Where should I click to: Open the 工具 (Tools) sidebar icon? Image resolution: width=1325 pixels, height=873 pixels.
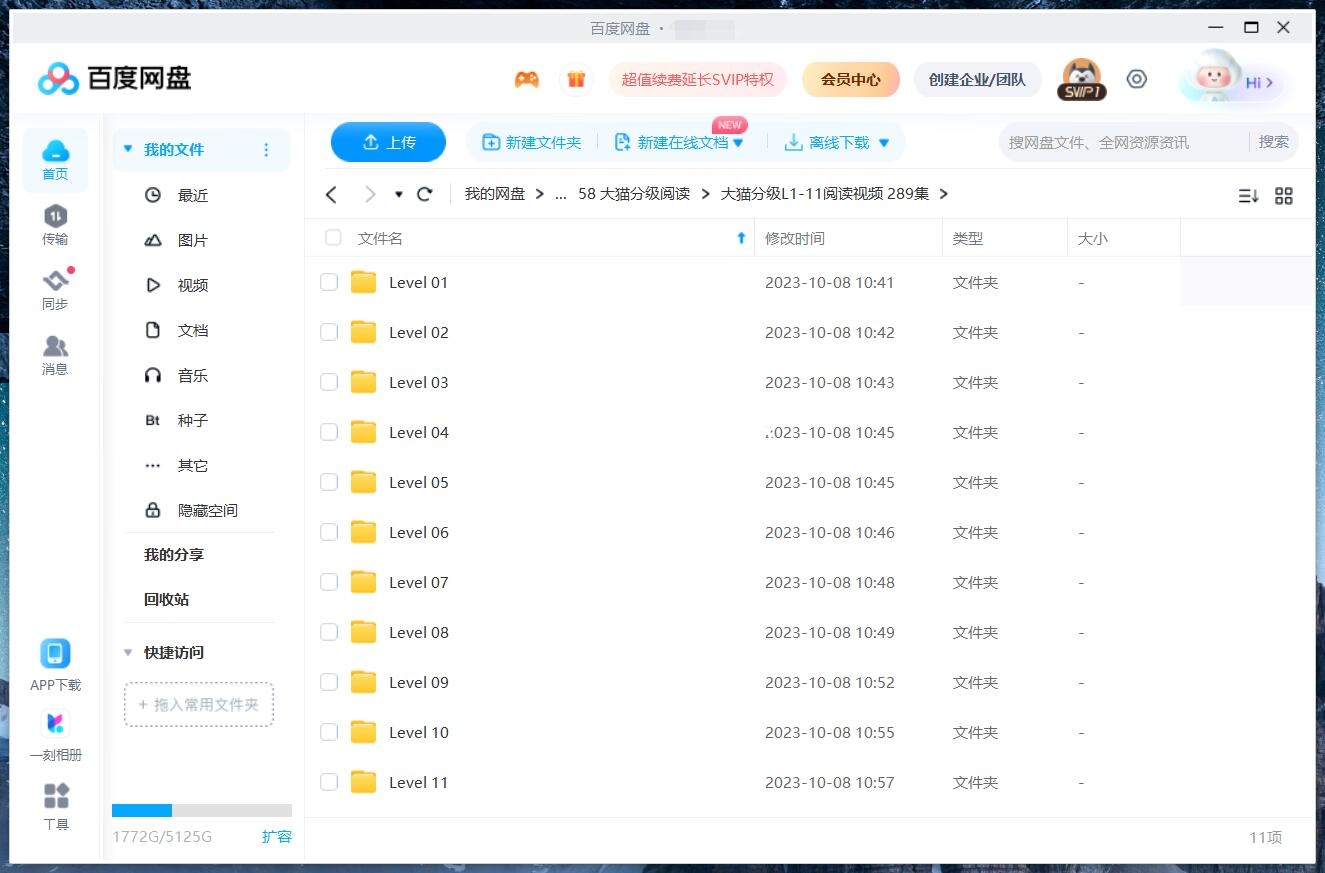55,800
